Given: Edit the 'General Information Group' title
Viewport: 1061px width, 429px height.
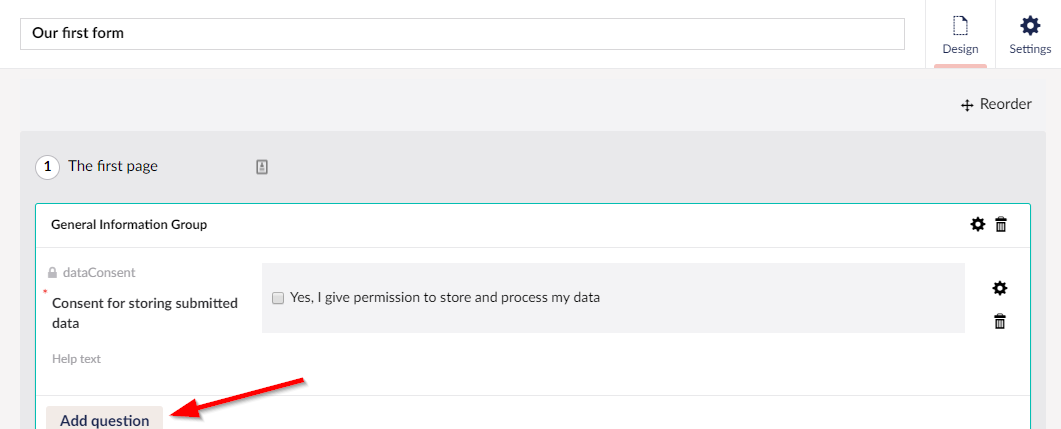Looking at the screenshot, I should pos(129,225).
